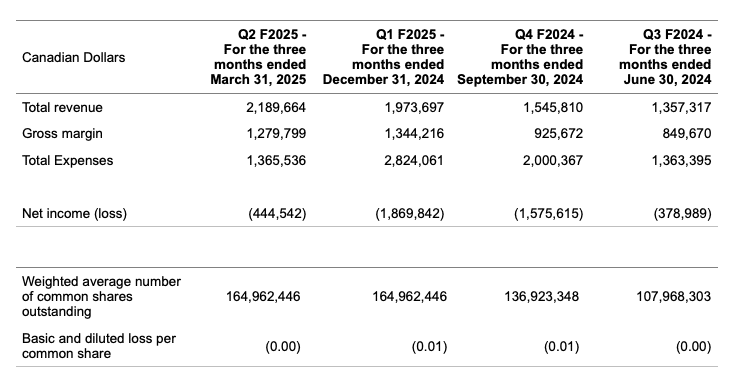Select the Q3 F2024 column header
Screen dimensions: 737x382
pyautogui.click(x=665, y=57)
